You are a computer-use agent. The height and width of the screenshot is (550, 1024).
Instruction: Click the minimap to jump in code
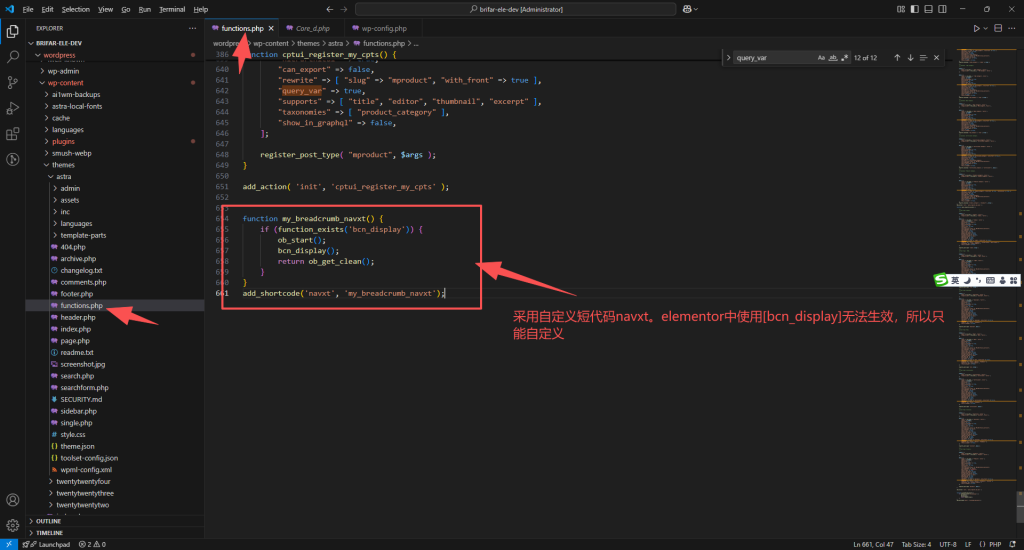[975, 200]
